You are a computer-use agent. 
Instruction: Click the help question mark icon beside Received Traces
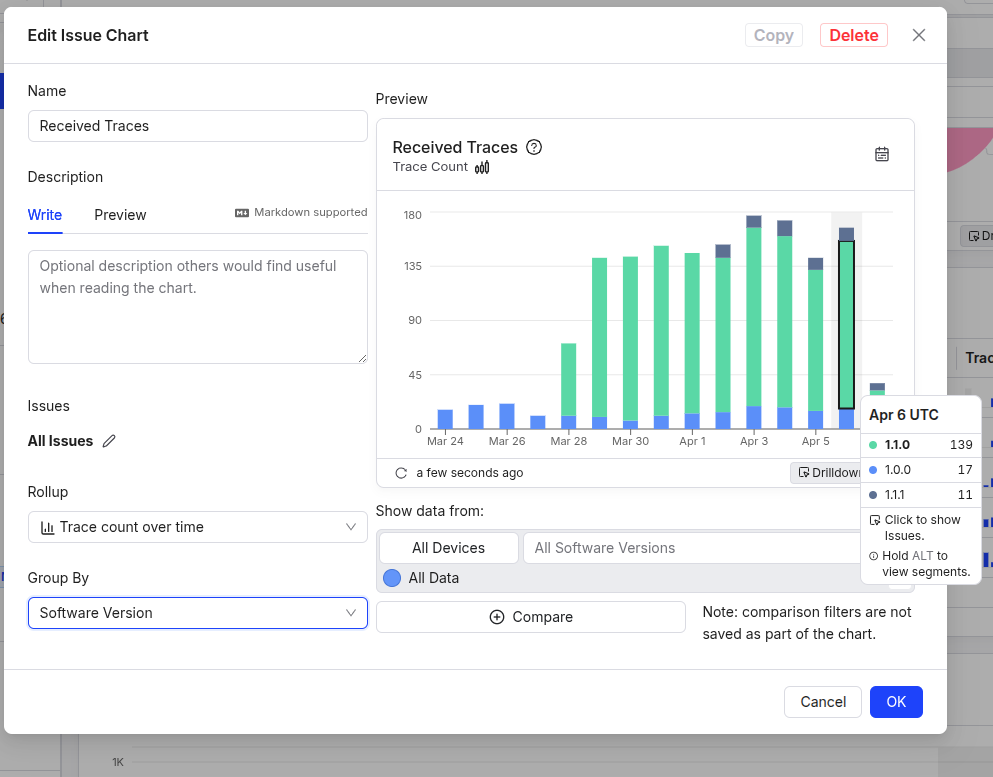click(534, 147)
